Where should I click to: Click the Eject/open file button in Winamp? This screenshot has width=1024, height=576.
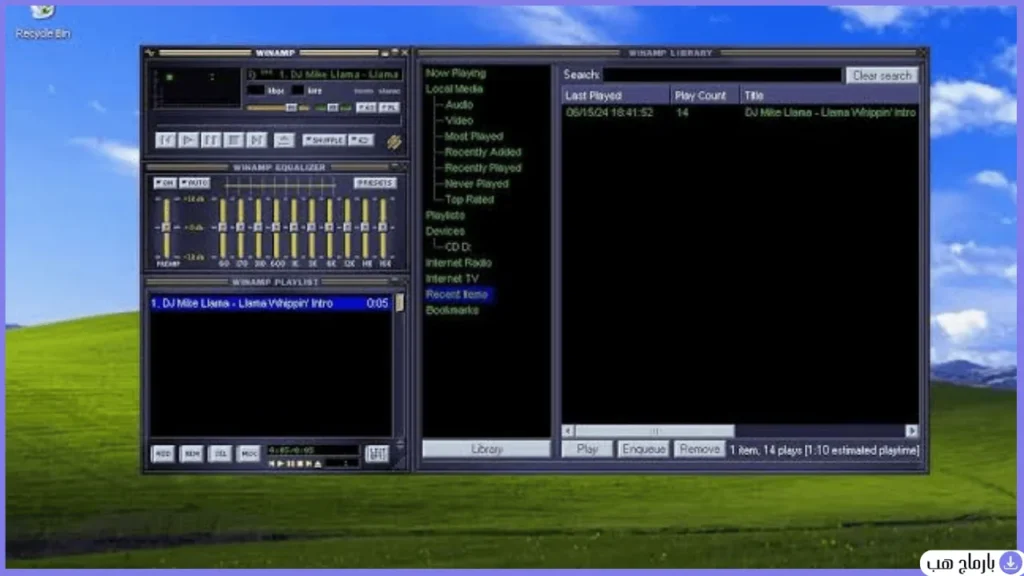pyautogui.click(x=283, y=140)
